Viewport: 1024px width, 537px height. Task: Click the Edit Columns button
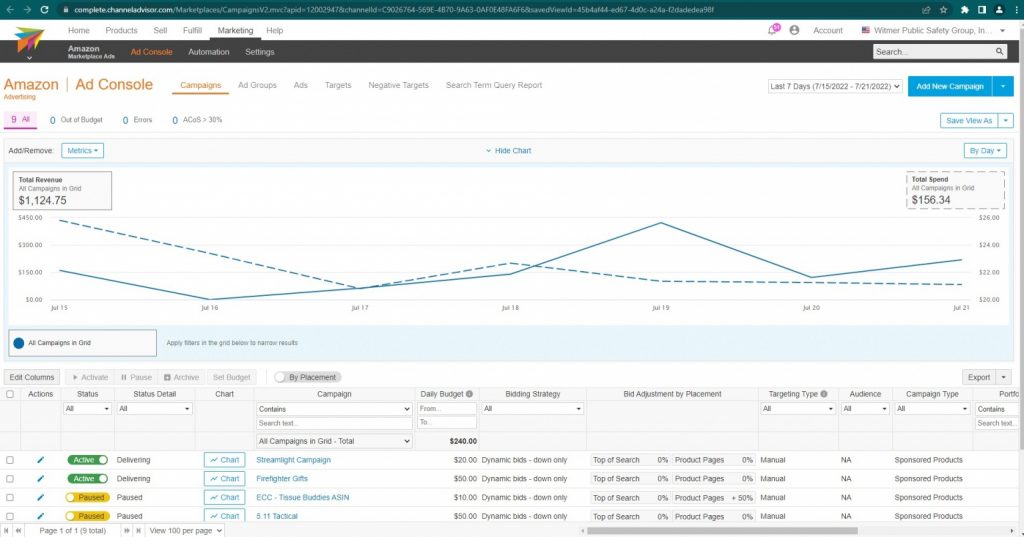pyautogui.click(x=32, y=377)
